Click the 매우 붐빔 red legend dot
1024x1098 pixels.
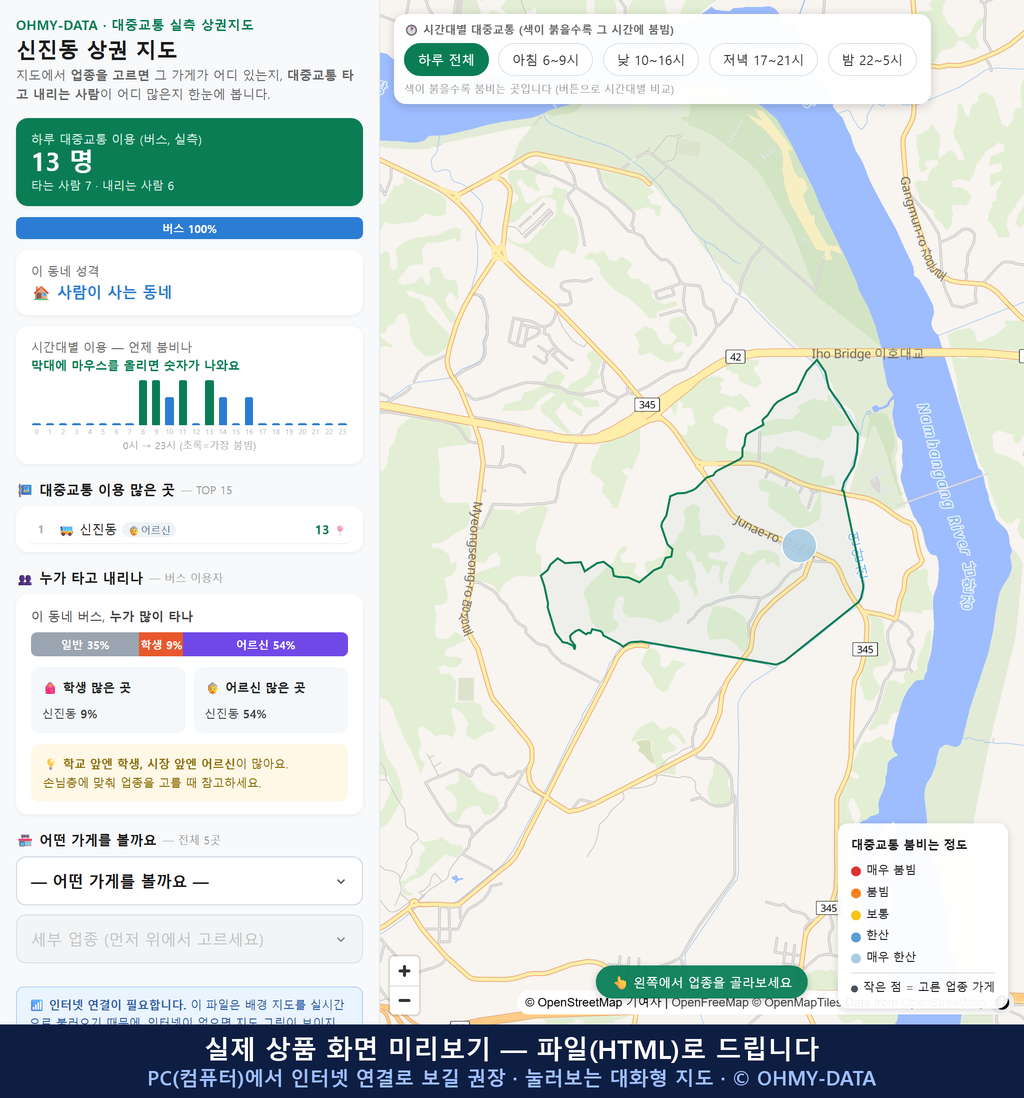(x=855, y=871)
